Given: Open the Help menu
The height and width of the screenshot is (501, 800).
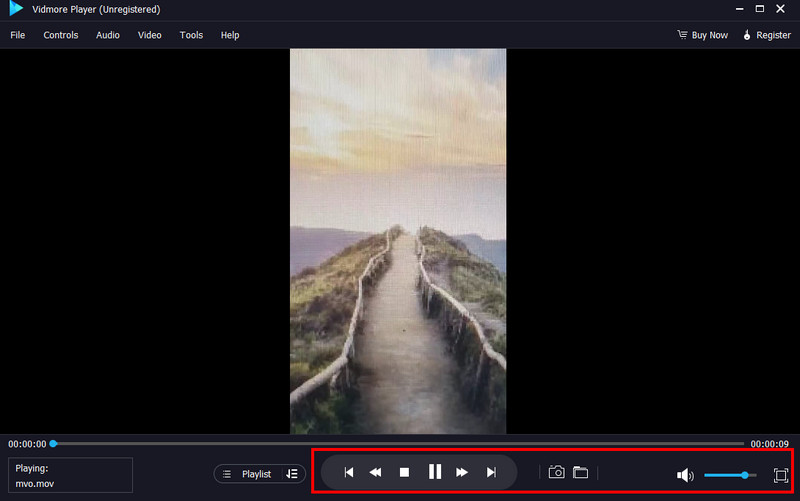Looking at the screenshot, I should click(x=230, y=35).
